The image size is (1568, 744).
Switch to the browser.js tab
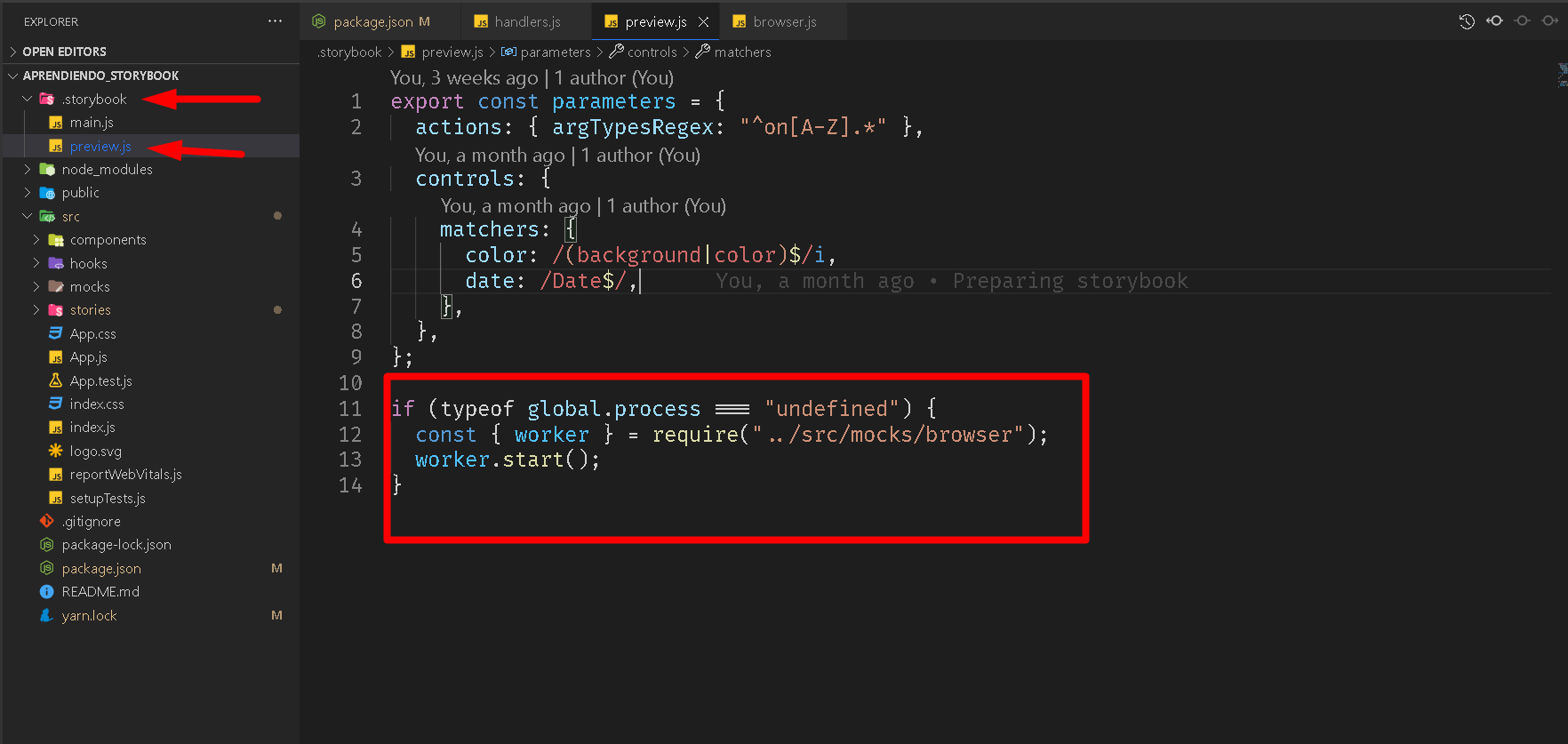[784, 22]
